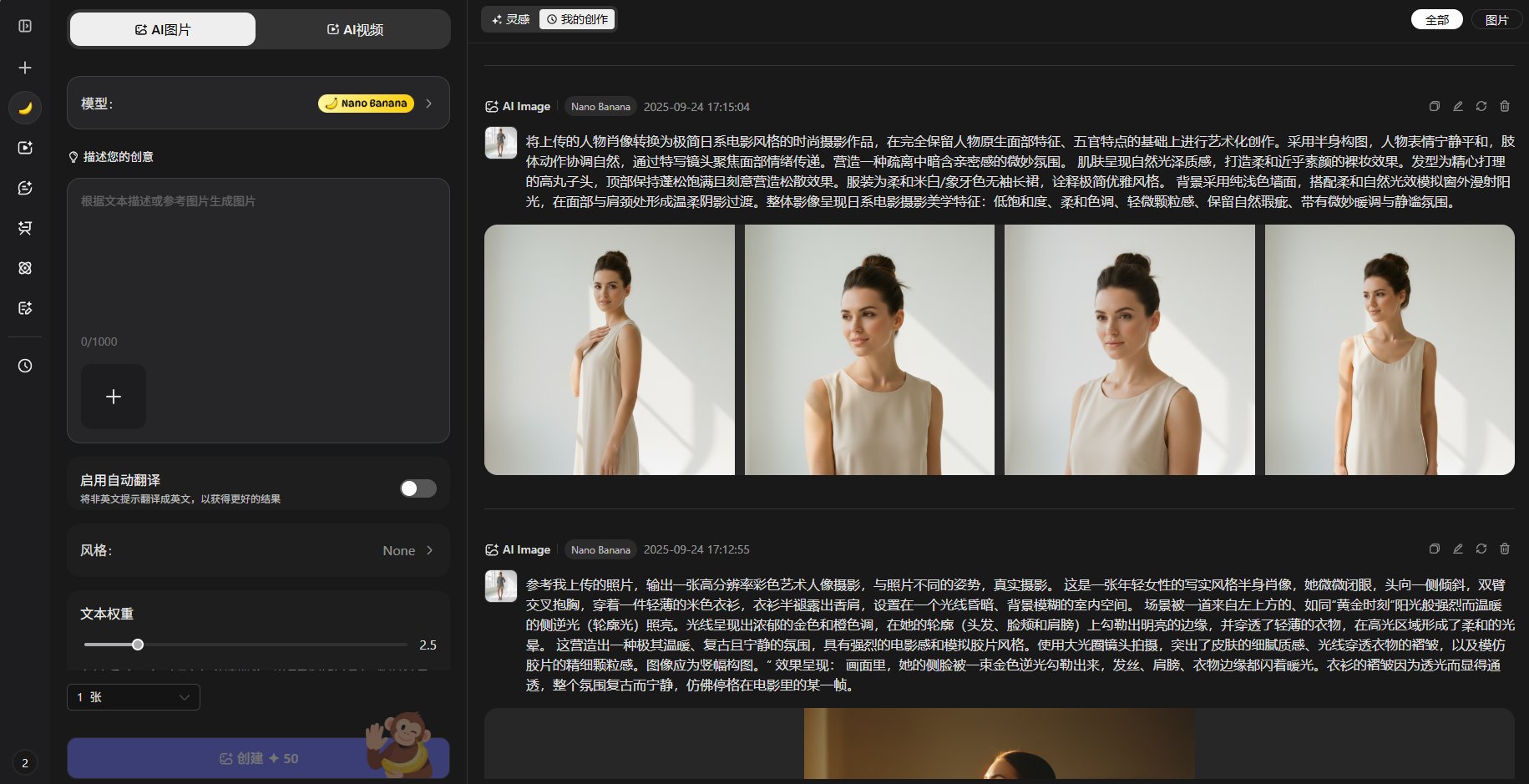The image size is (1529, 784).
Task: Copy the 17:12:55 generation prompt
Action: pos(1434,549)
